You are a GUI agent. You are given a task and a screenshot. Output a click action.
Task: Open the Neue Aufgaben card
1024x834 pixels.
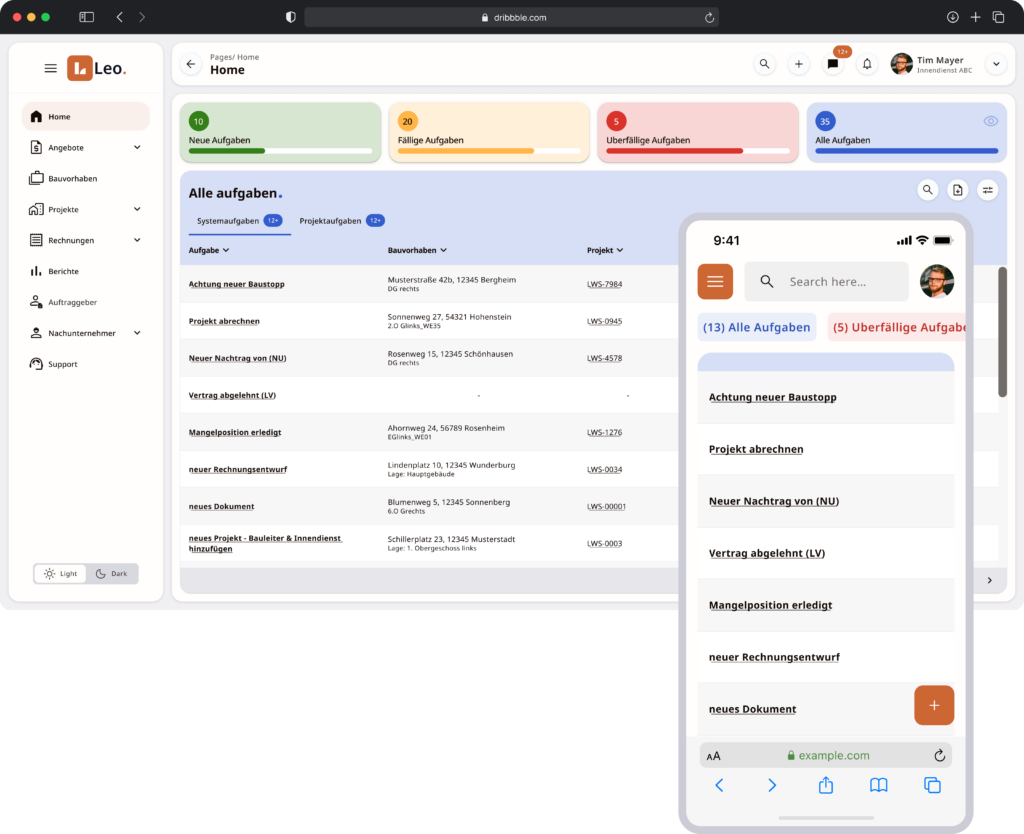(x=280, y=132)
